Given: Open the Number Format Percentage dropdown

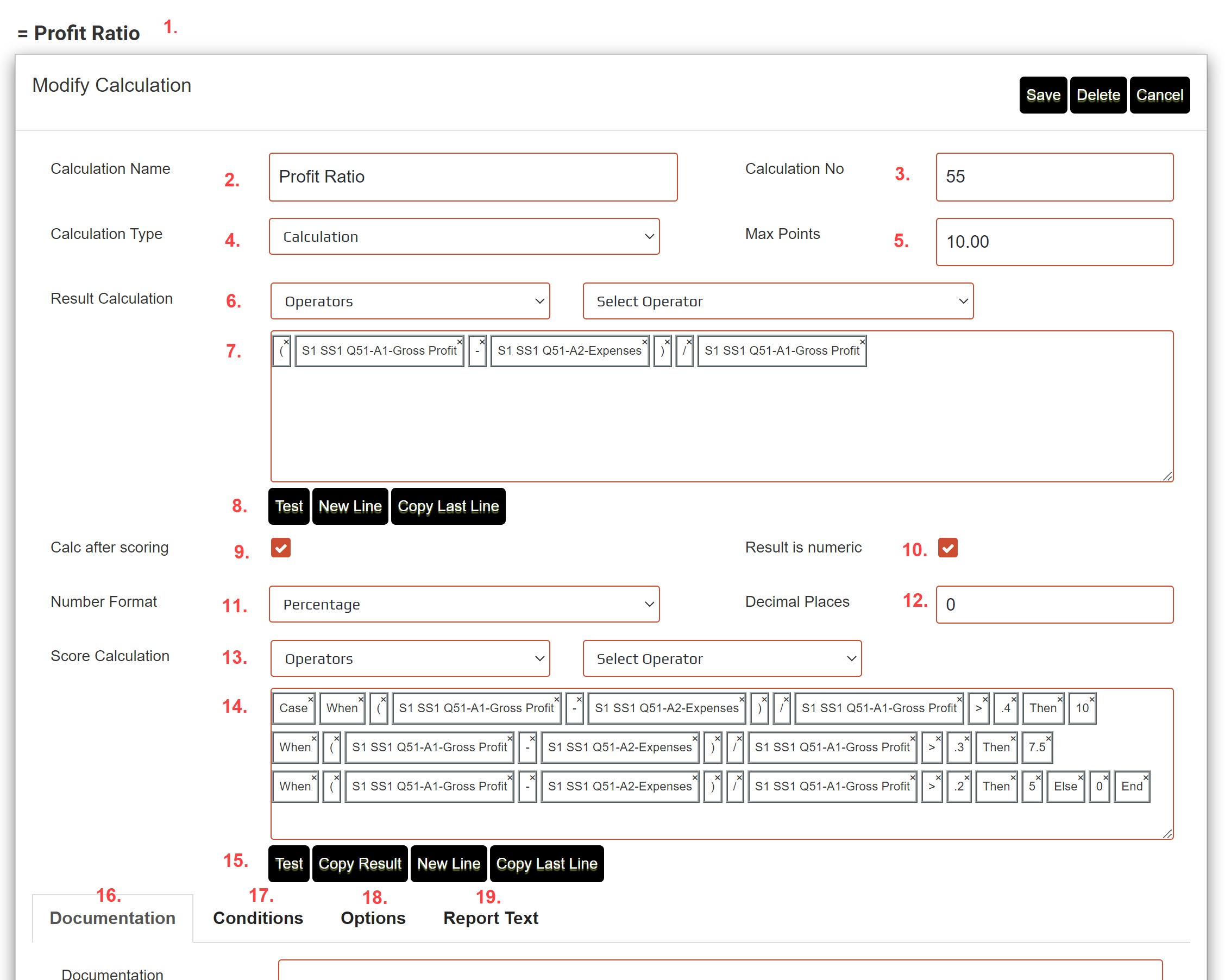Looking at the screenshot, I should (464, 604).
